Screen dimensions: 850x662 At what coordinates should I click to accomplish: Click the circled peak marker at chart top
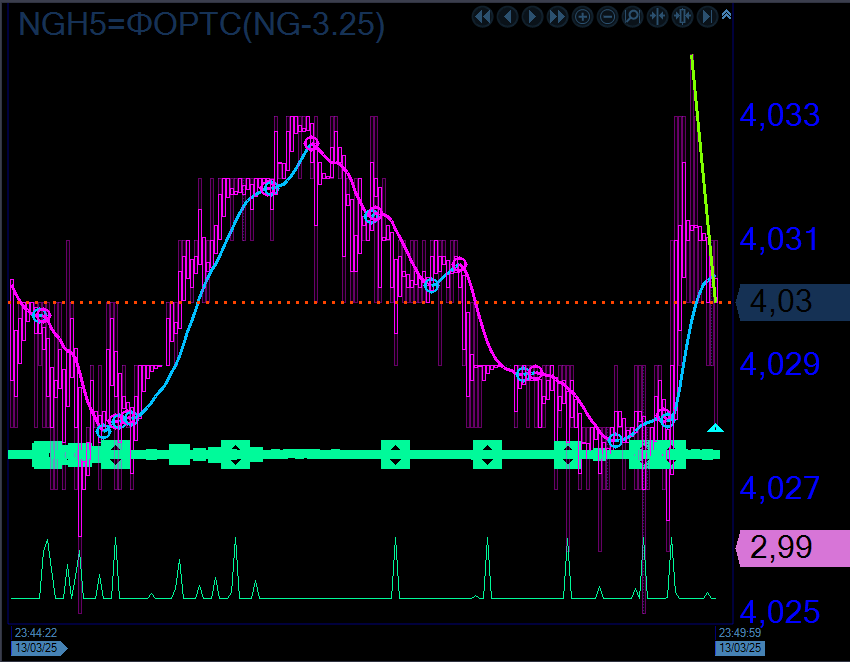tap(312, 144)
